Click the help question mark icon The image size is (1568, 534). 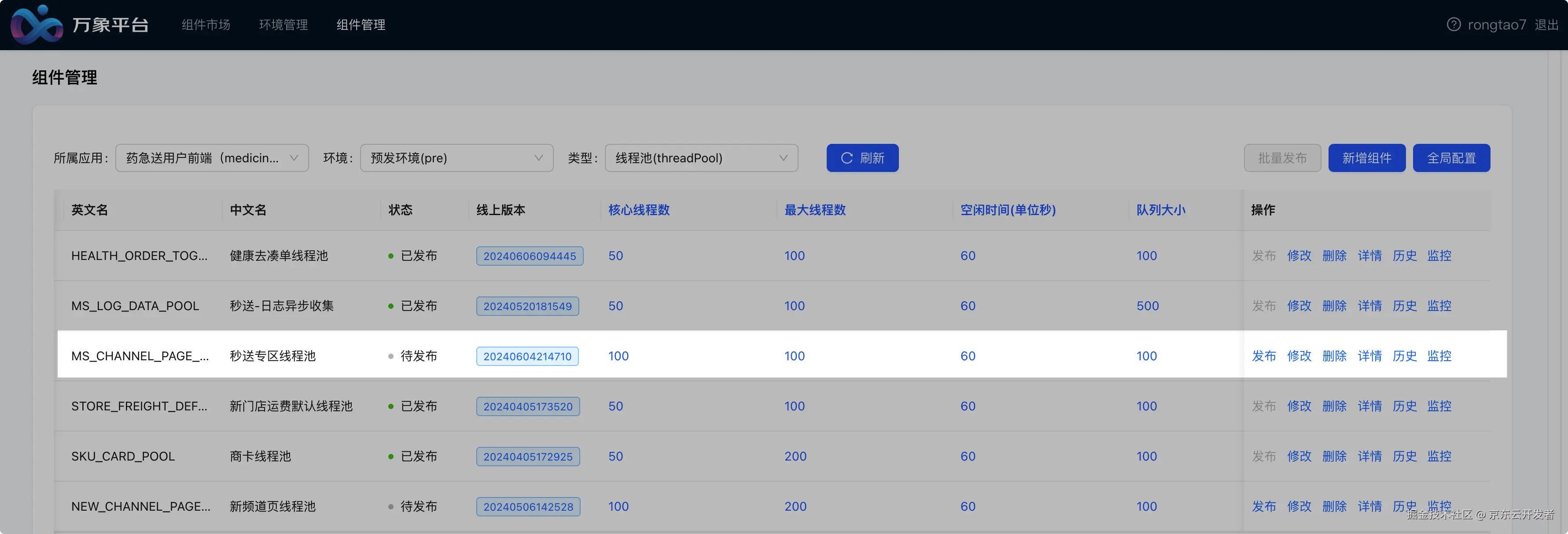point(1453,24)
